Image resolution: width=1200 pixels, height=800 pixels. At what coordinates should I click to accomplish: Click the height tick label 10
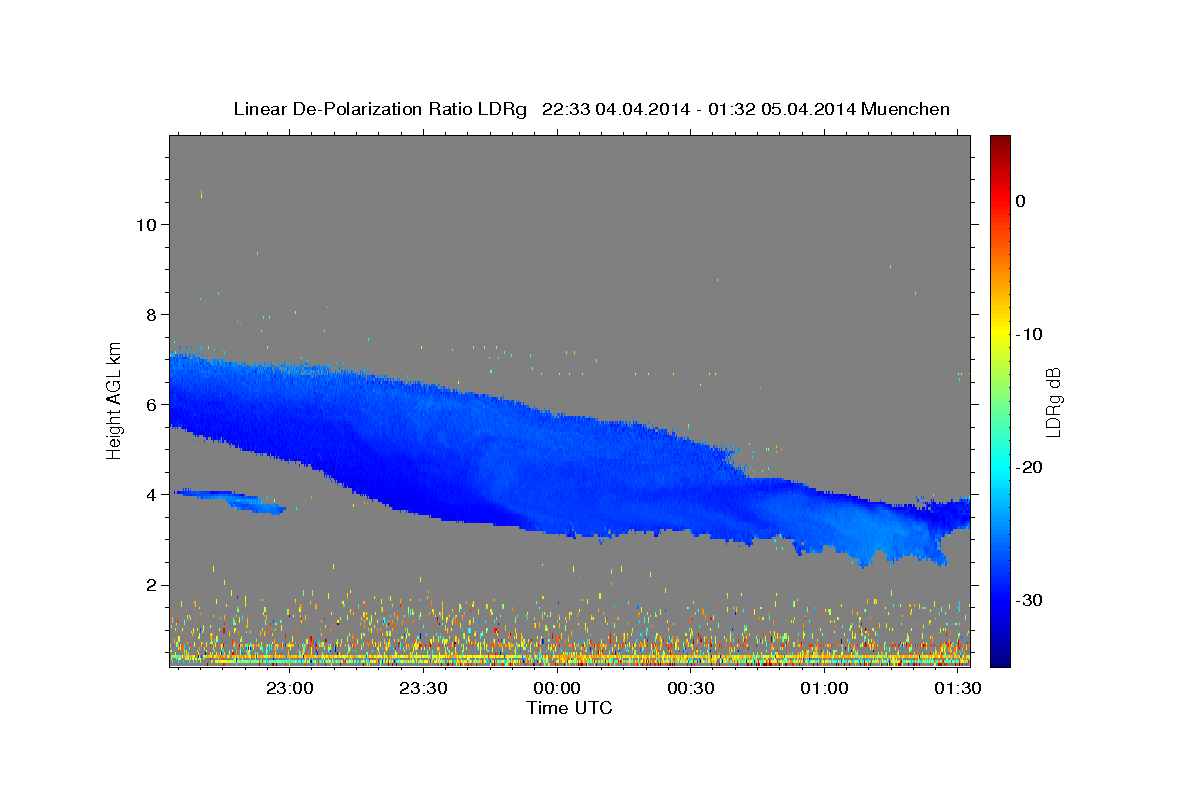coord(146,224)
